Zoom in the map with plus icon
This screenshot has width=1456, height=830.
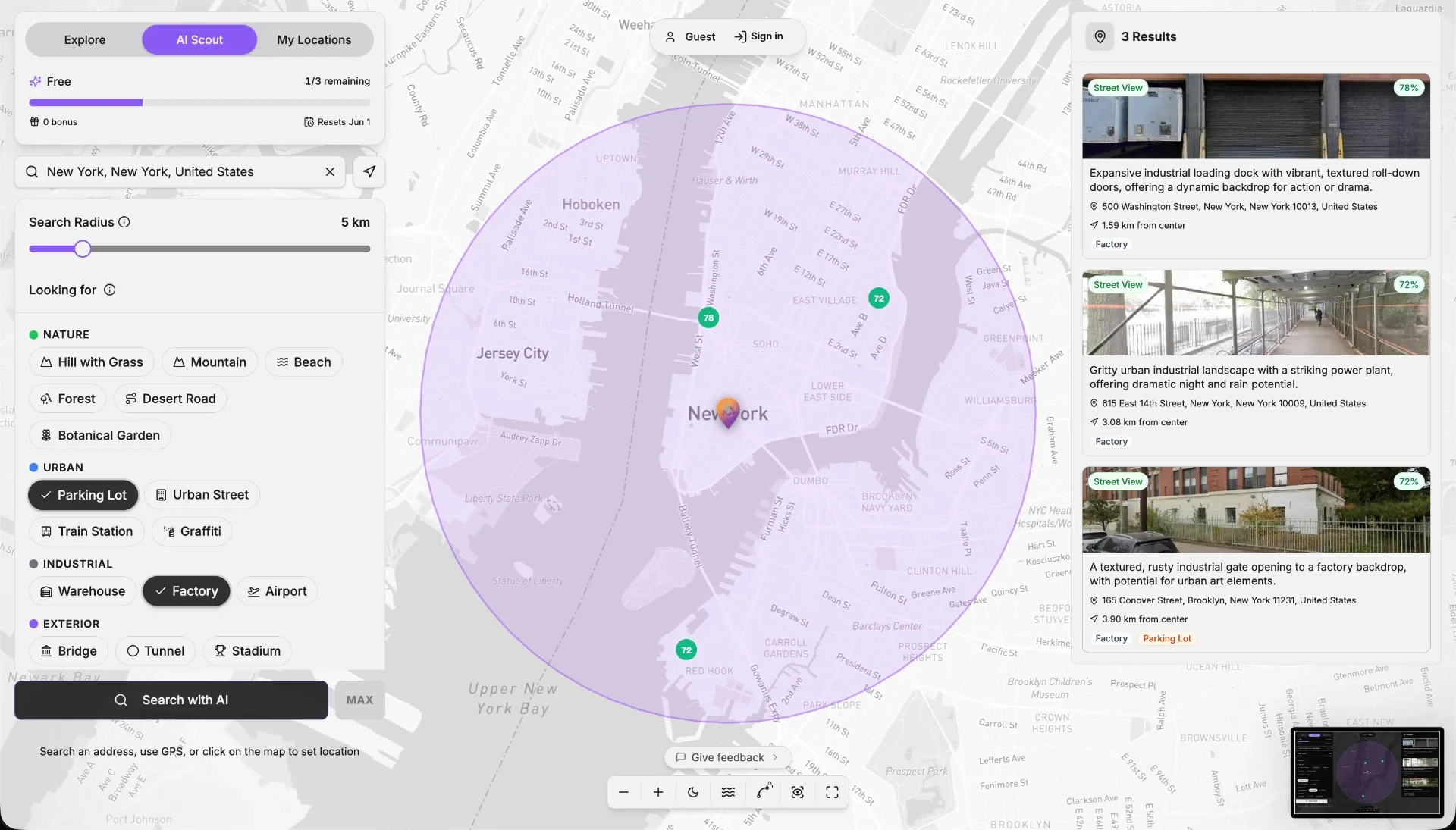coord(658,792)
